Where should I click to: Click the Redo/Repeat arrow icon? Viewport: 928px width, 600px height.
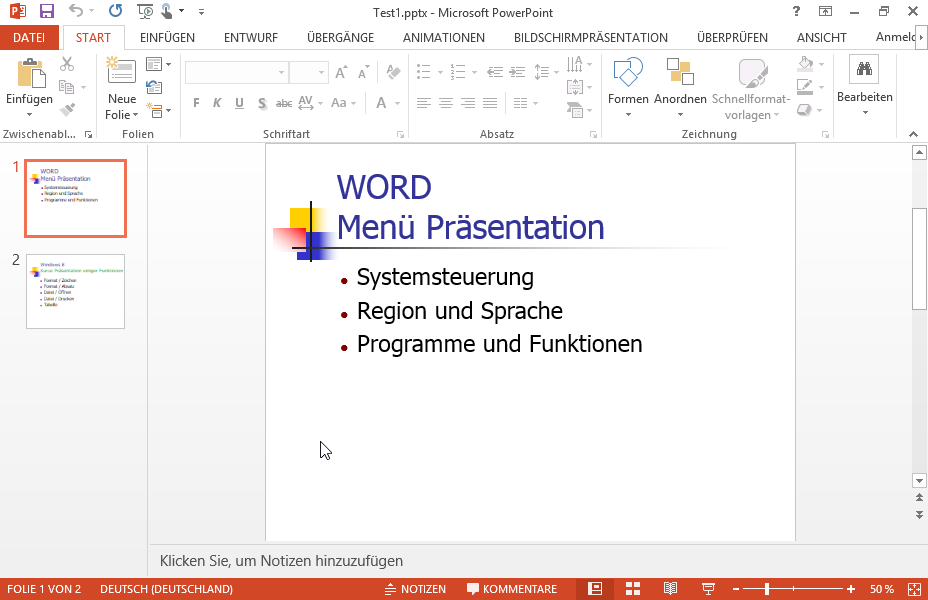click(115, 11)
